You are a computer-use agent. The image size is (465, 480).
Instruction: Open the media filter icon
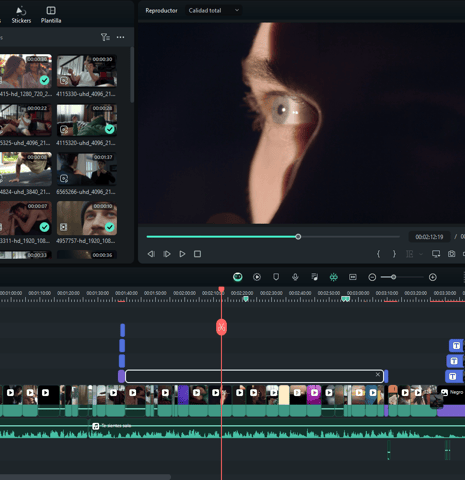pos(105,37)
